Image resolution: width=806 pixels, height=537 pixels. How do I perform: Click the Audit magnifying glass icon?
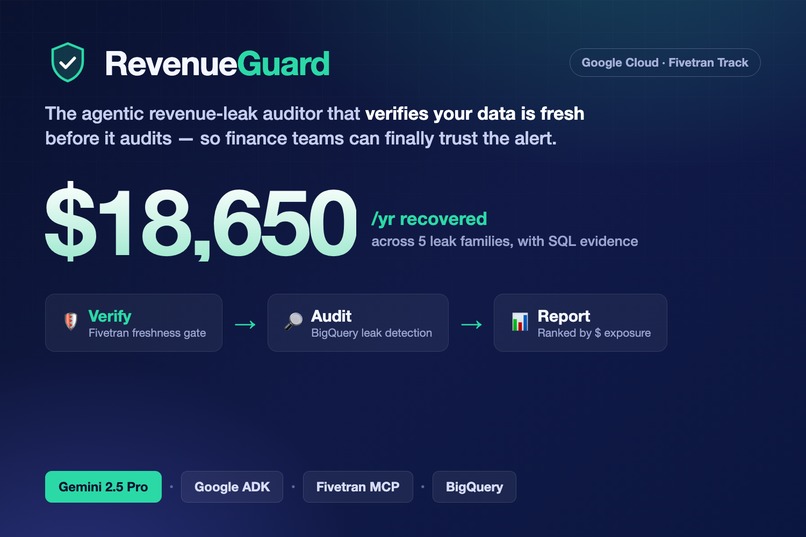(294, 321)
